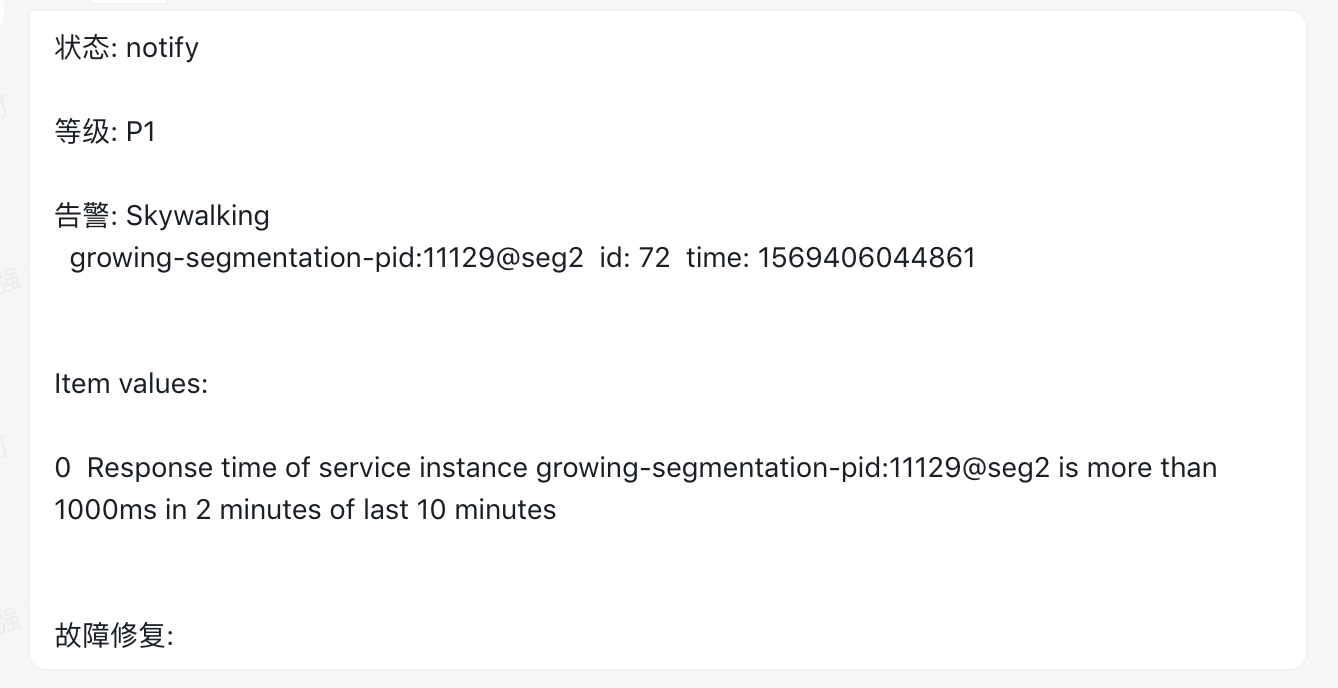This screenshot has height=688, width=1338.
Task: Click the word time before the timestamp
Action: pyautogui.click(x=714, y=258)
